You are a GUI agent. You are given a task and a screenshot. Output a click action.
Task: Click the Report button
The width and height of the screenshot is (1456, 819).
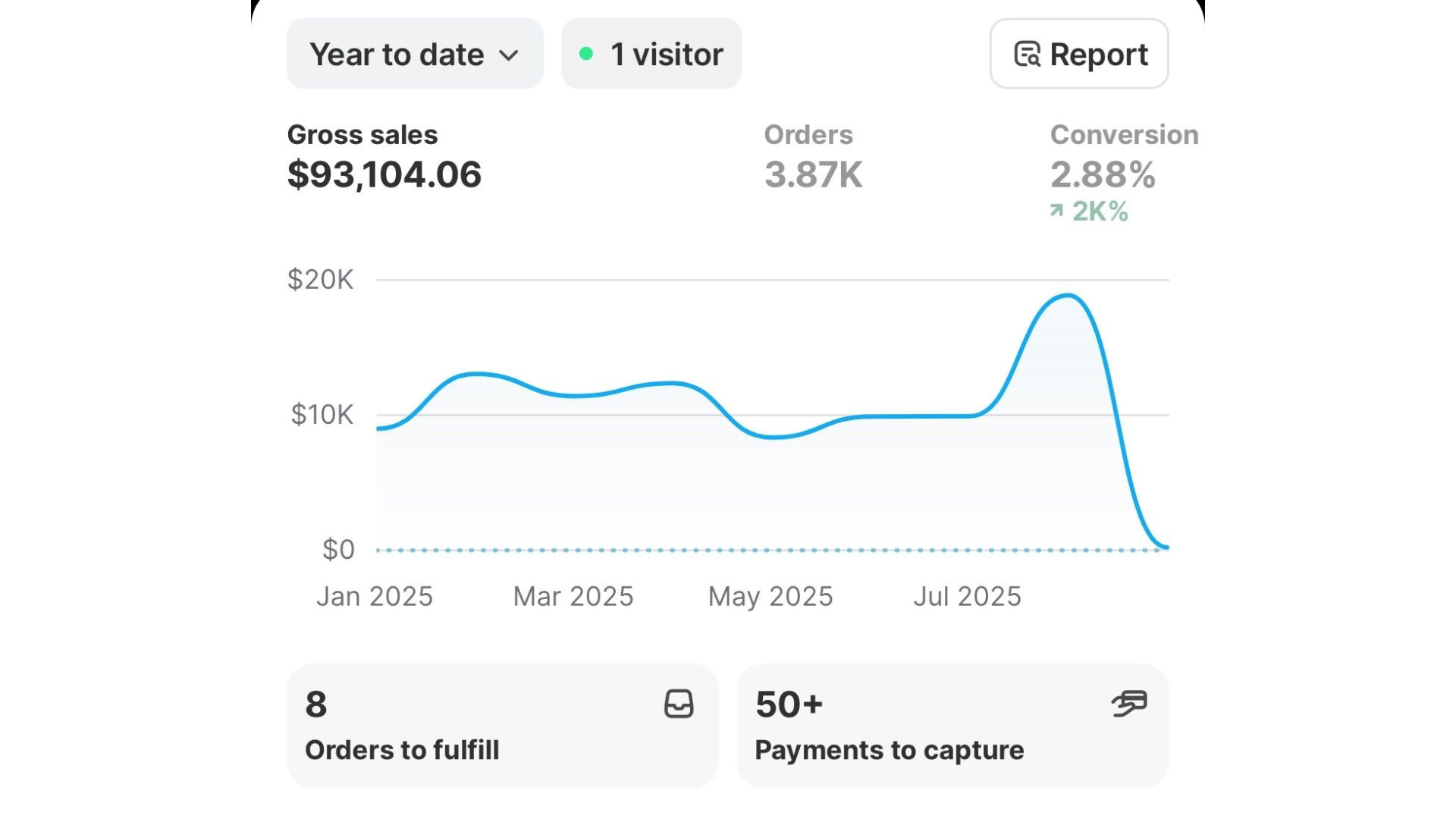pyautogui.click(x=1078, y=54)
